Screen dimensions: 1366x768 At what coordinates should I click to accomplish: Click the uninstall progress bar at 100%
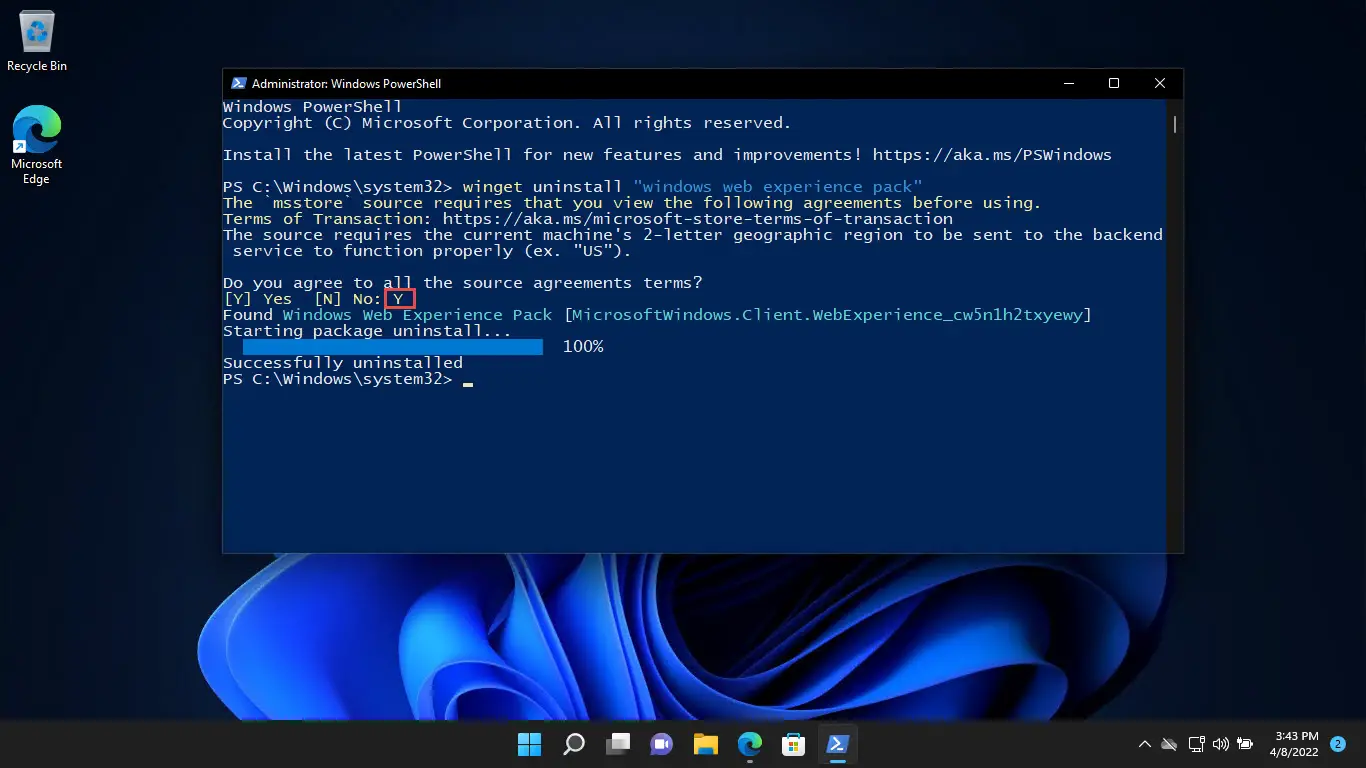[393, 347]
